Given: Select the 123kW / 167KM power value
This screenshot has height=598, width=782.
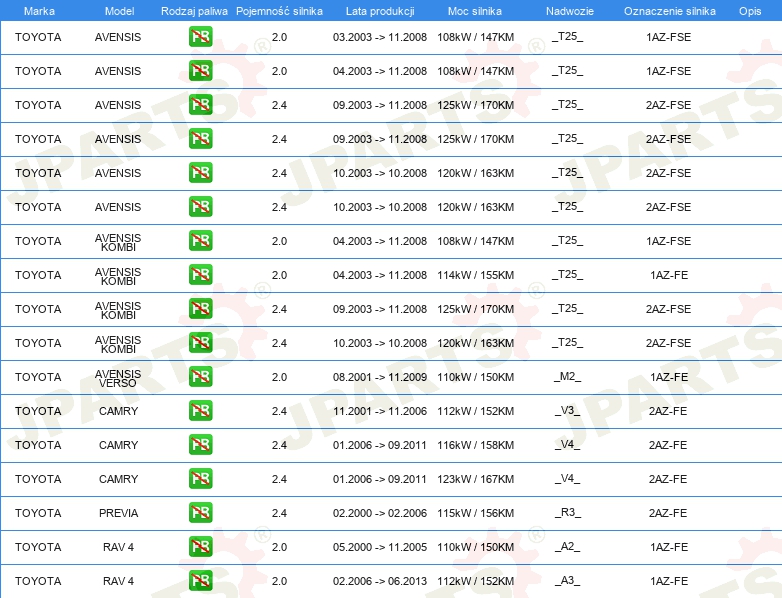Looking at the screenshot, I should pyautogui.click(x=475, y=479).
